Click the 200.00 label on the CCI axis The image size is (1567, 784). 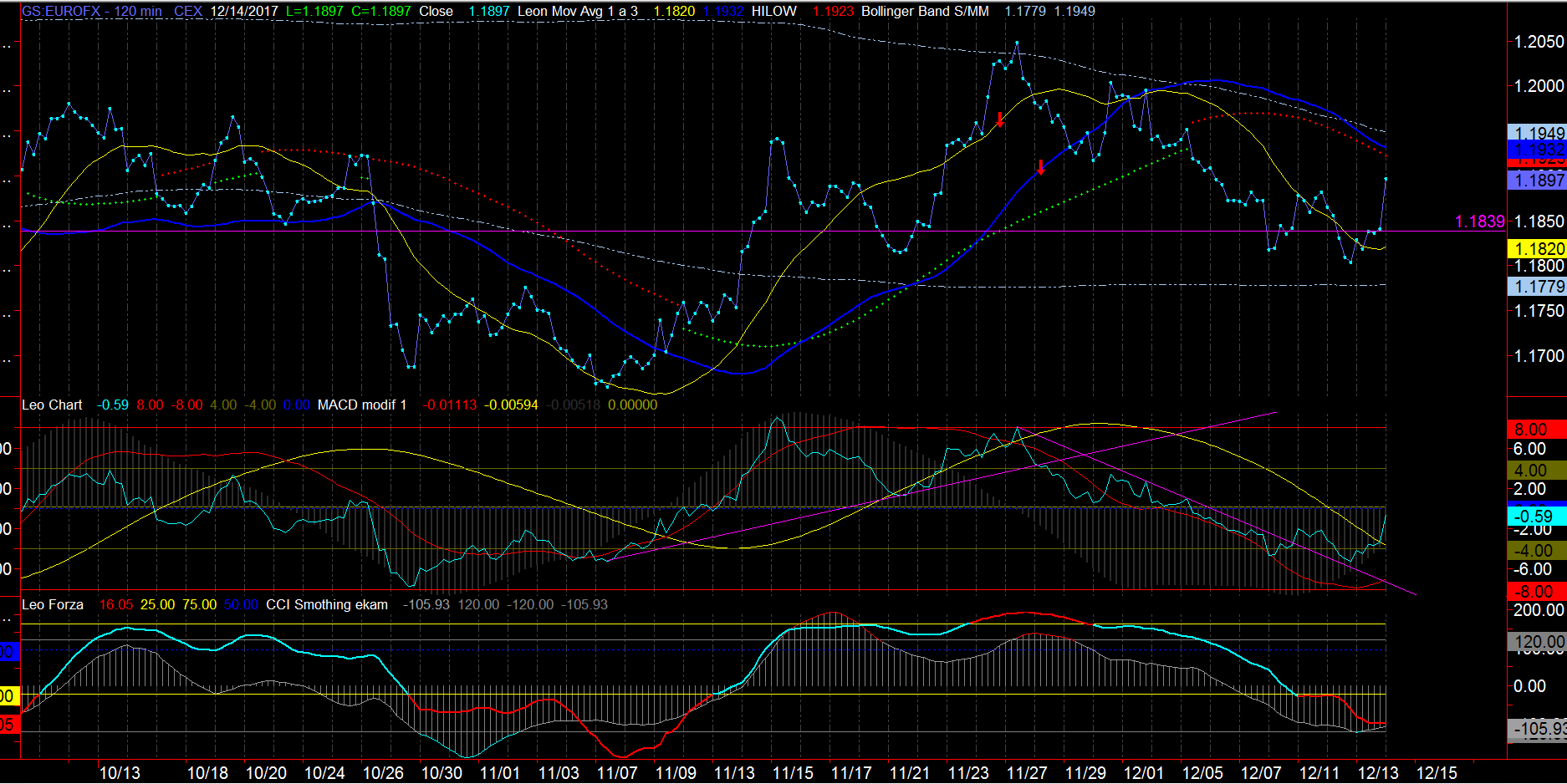click(x=1539, y=610)
